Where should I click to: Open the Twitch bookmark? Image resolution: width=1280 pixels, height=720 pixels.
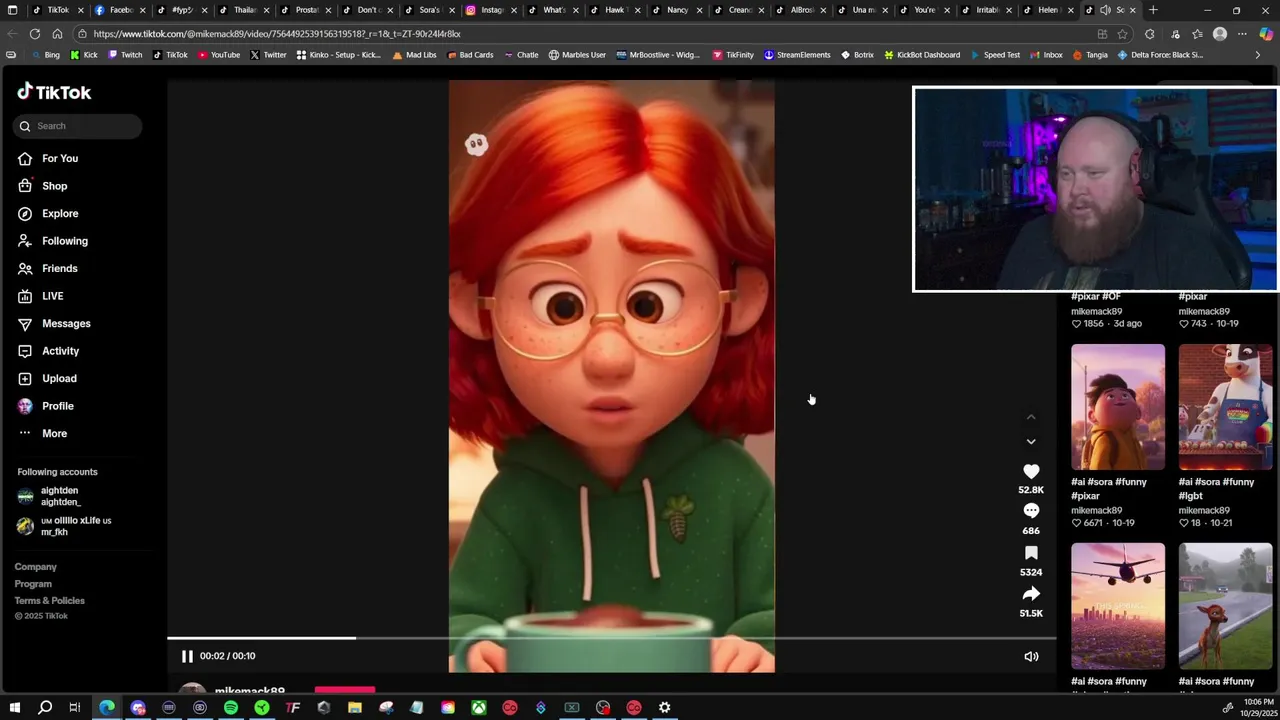coord(125,55)
